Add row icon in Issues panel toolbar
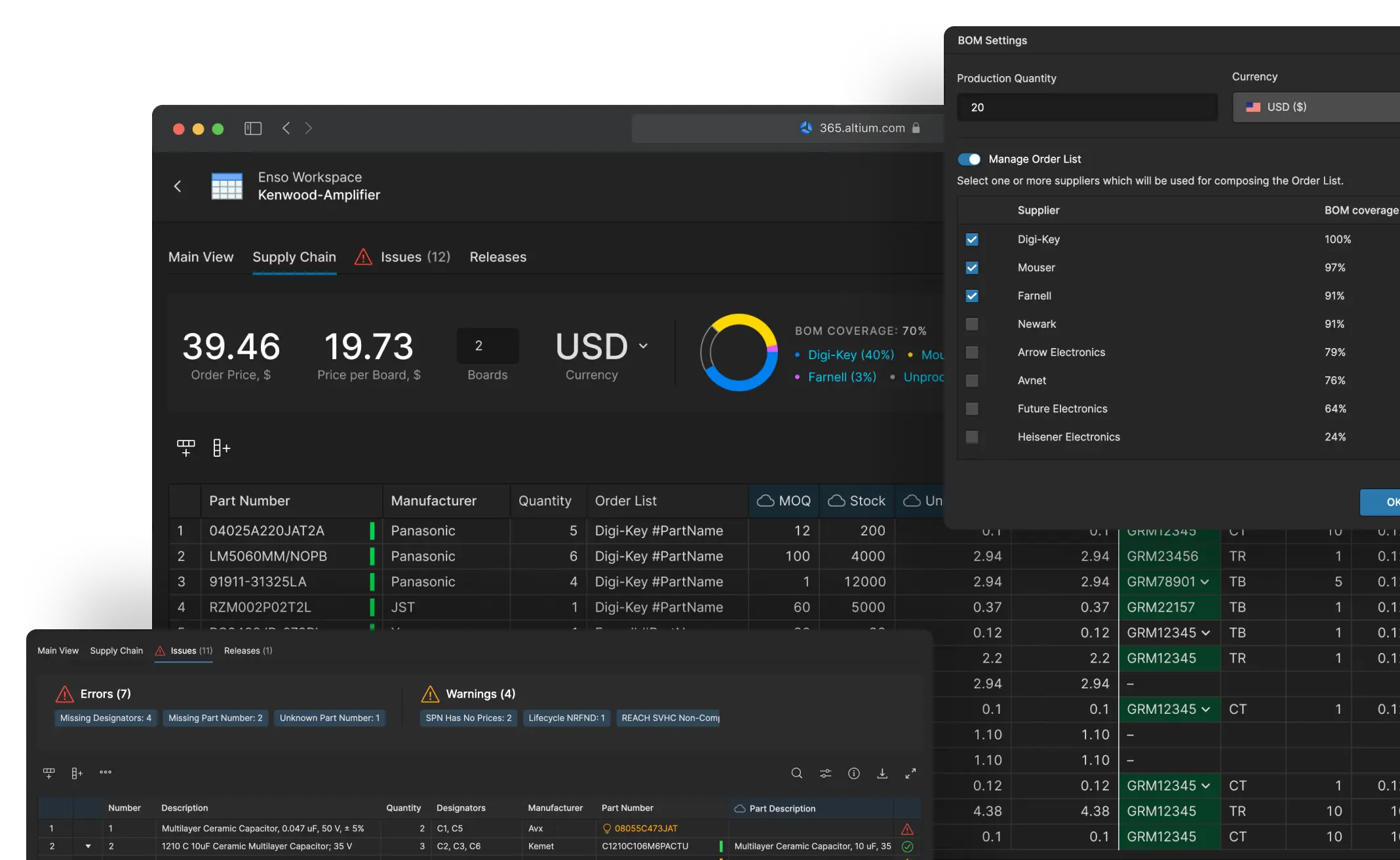Viewport: 1400px width, 860px height. [49, 773]
